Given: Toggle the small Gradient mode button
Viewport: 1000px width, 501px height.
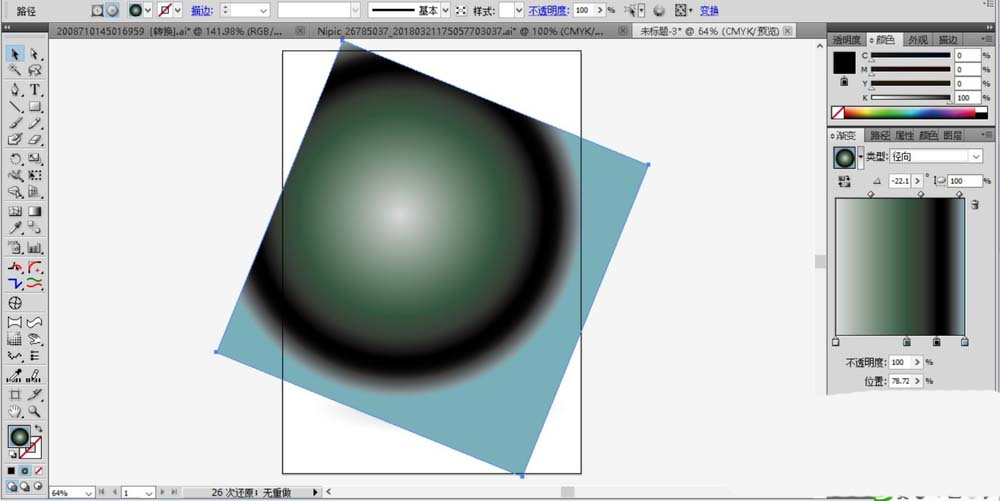Looking at the screenshot, I should pyautogui.click(x=25, y=470).
